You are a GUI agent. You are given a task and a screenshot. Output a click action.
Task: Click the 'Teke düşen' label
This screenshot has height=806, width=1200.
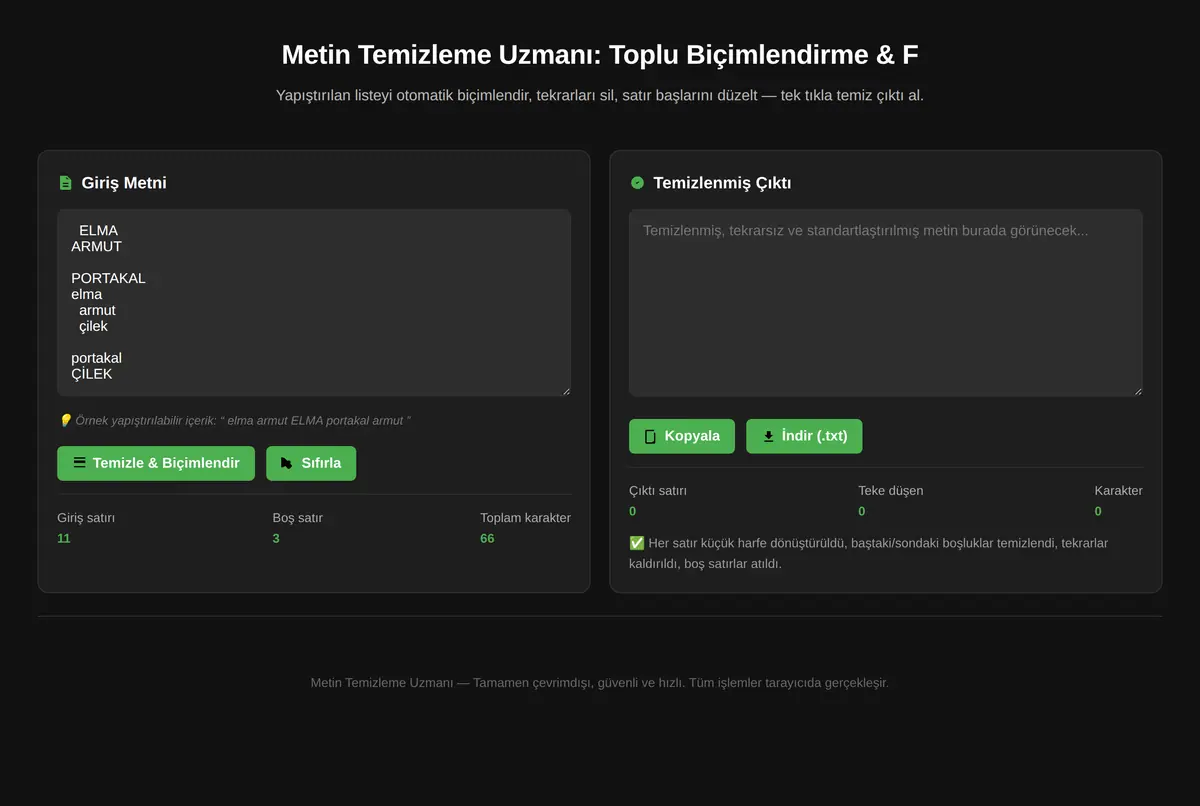click(x=890, y=491)
